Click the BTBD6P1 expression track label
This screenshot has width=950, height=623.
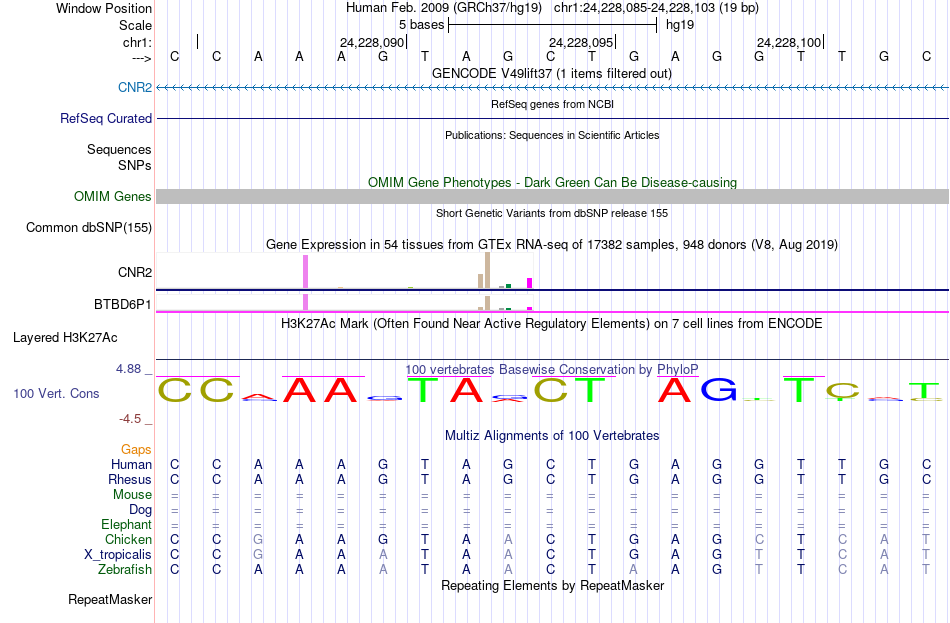pos(122,304)
